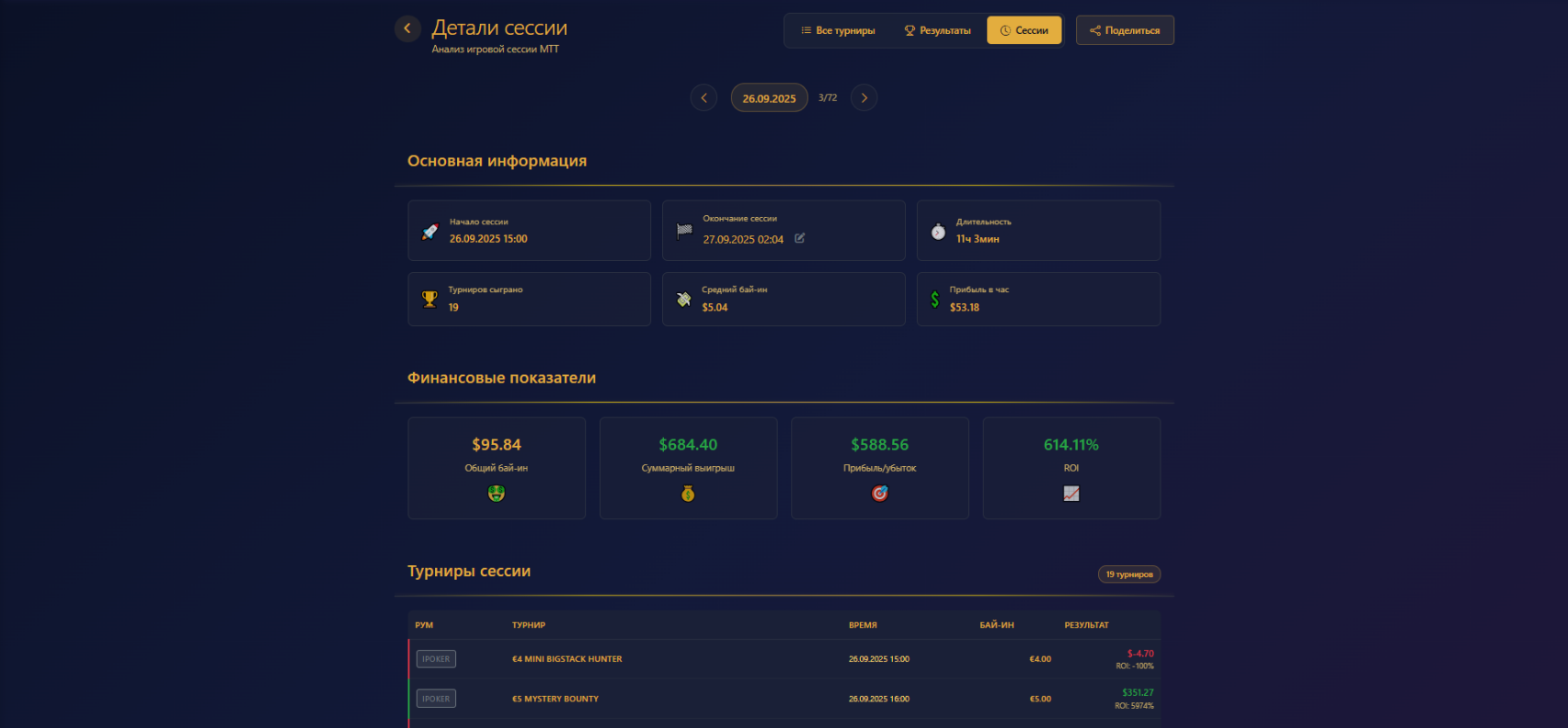This screenshot has width=1568, height=728.
Task: Click the РЕЗУЛЬТАТ column header
Action: (x=1087, y=625)
